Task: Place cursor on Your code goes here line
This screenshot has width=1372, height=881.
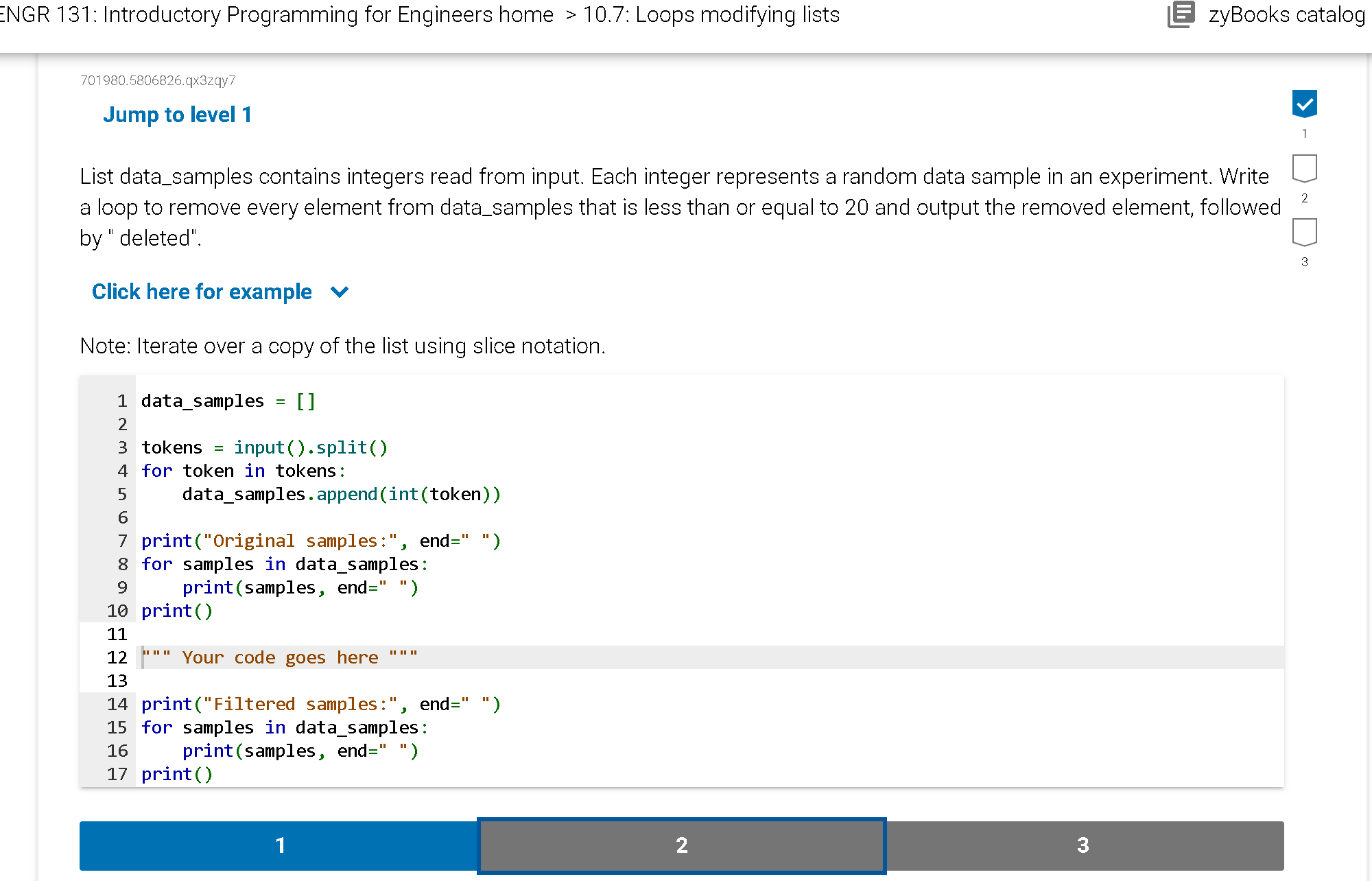Action: point(709,657)
